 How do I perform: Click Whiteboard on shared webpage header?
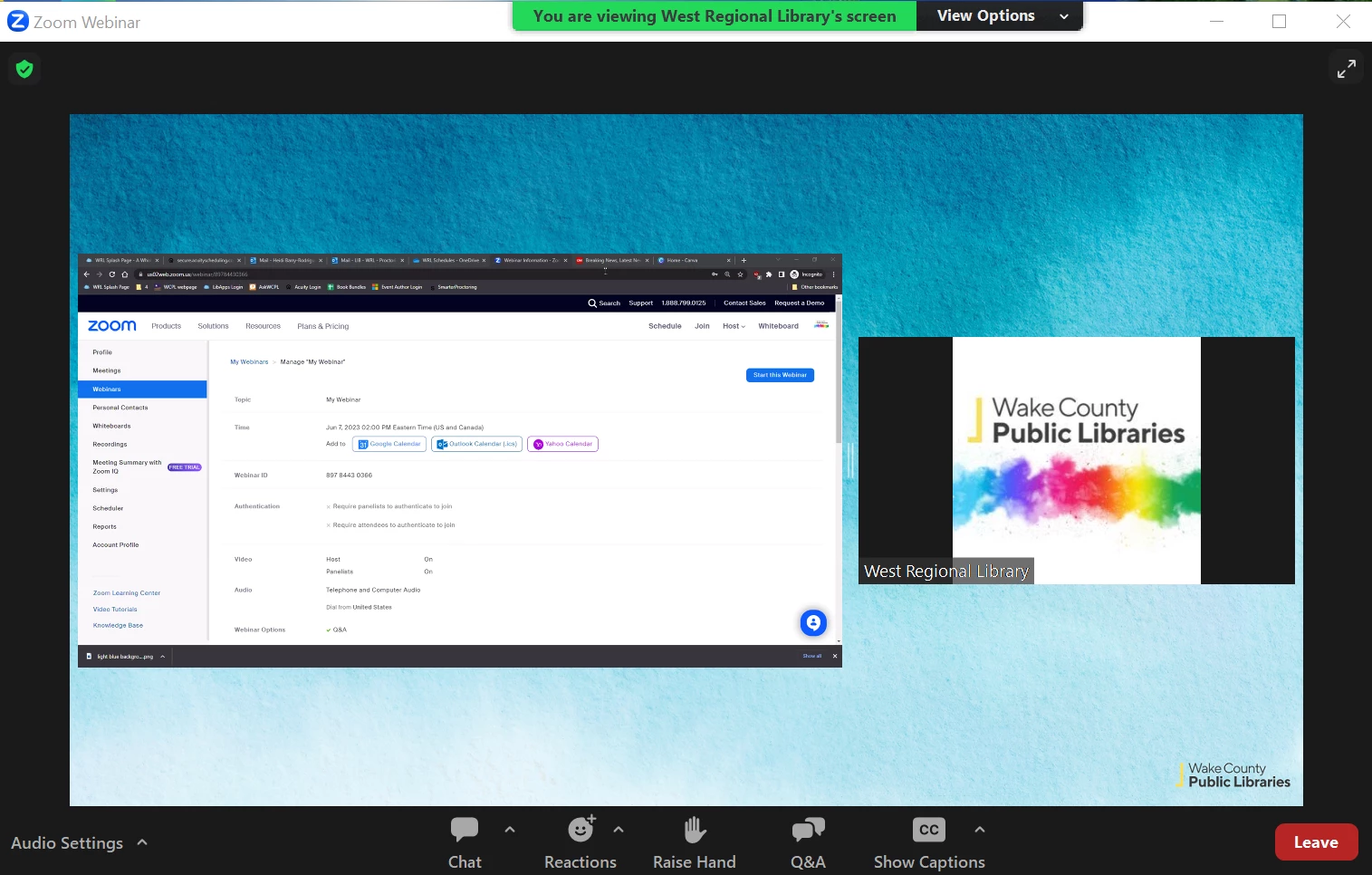778,326
